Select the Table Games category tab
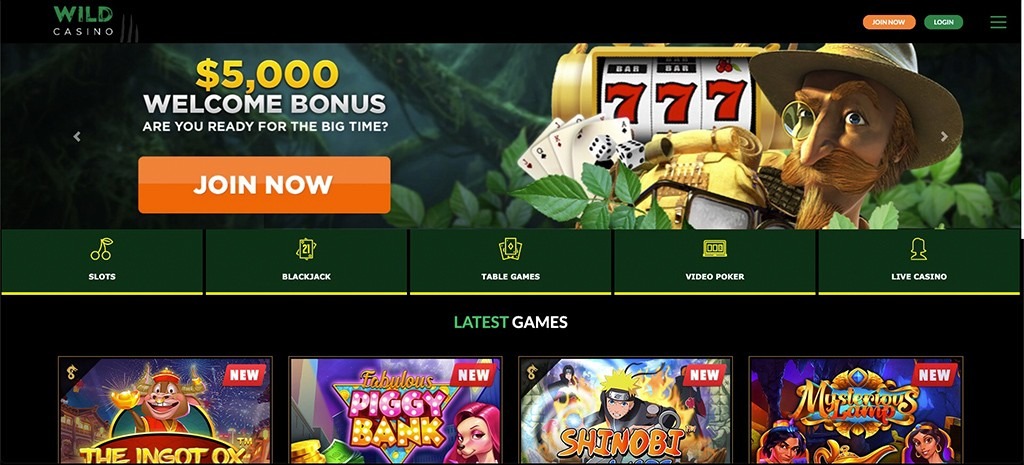1024x465 pixels. (x=510, y=262)
